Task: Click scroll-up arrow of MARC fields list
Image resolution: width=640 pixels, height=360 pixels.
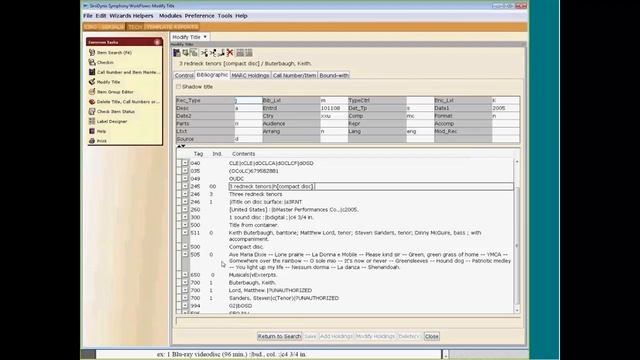Action: point(517,162)
